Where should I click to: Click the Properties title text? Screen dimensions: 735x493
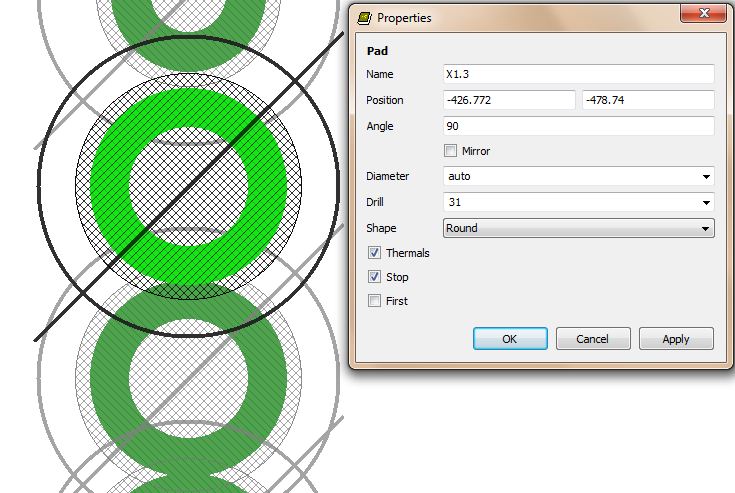[x=404, y=18]
